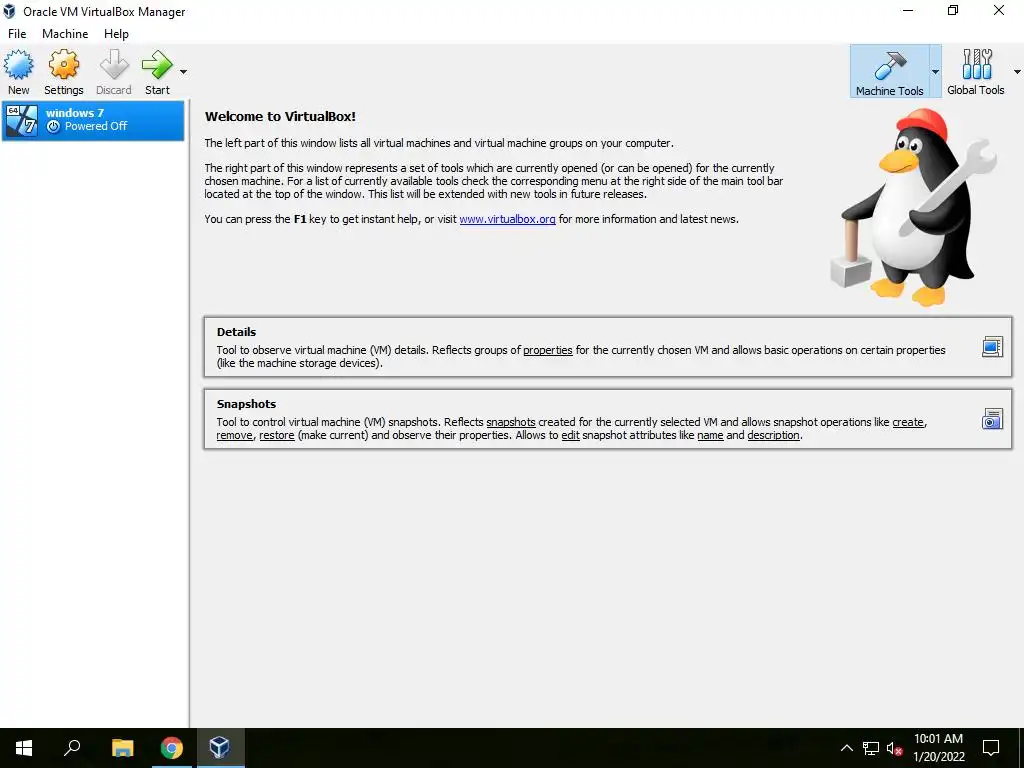Screen dimensions: 1024x768
Task: Launch Google Chrome from taskbar
Action: pyautogui.click(x=172, y=748)
